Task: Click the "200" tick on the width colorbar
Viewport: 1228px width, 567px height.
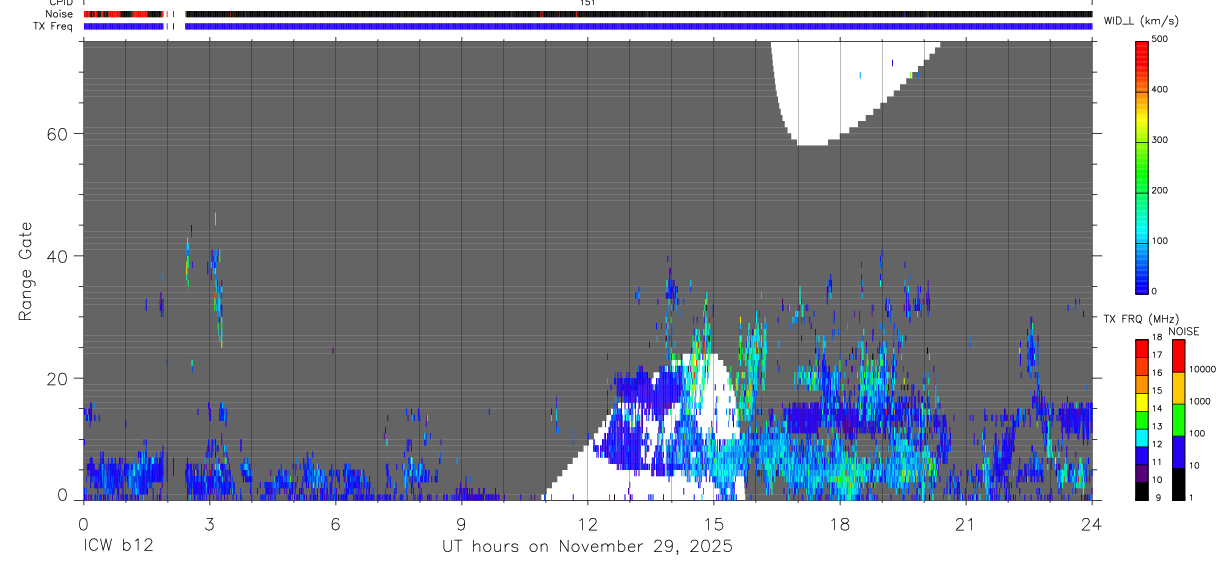Action: (x=1159, y=190)
